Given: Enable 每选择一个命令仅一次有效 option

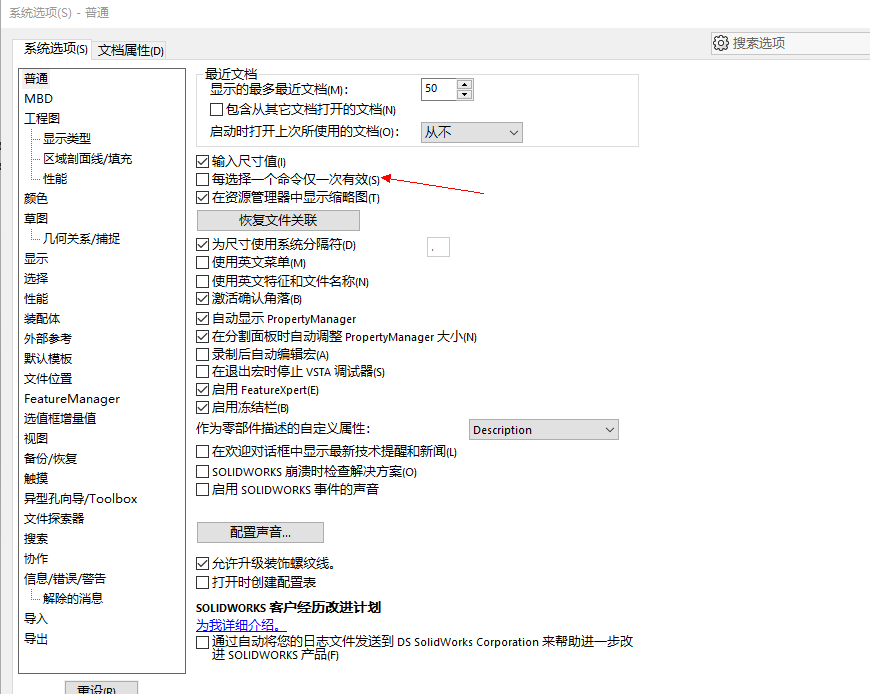Looking at the screenshot, I should click(202, 180).
